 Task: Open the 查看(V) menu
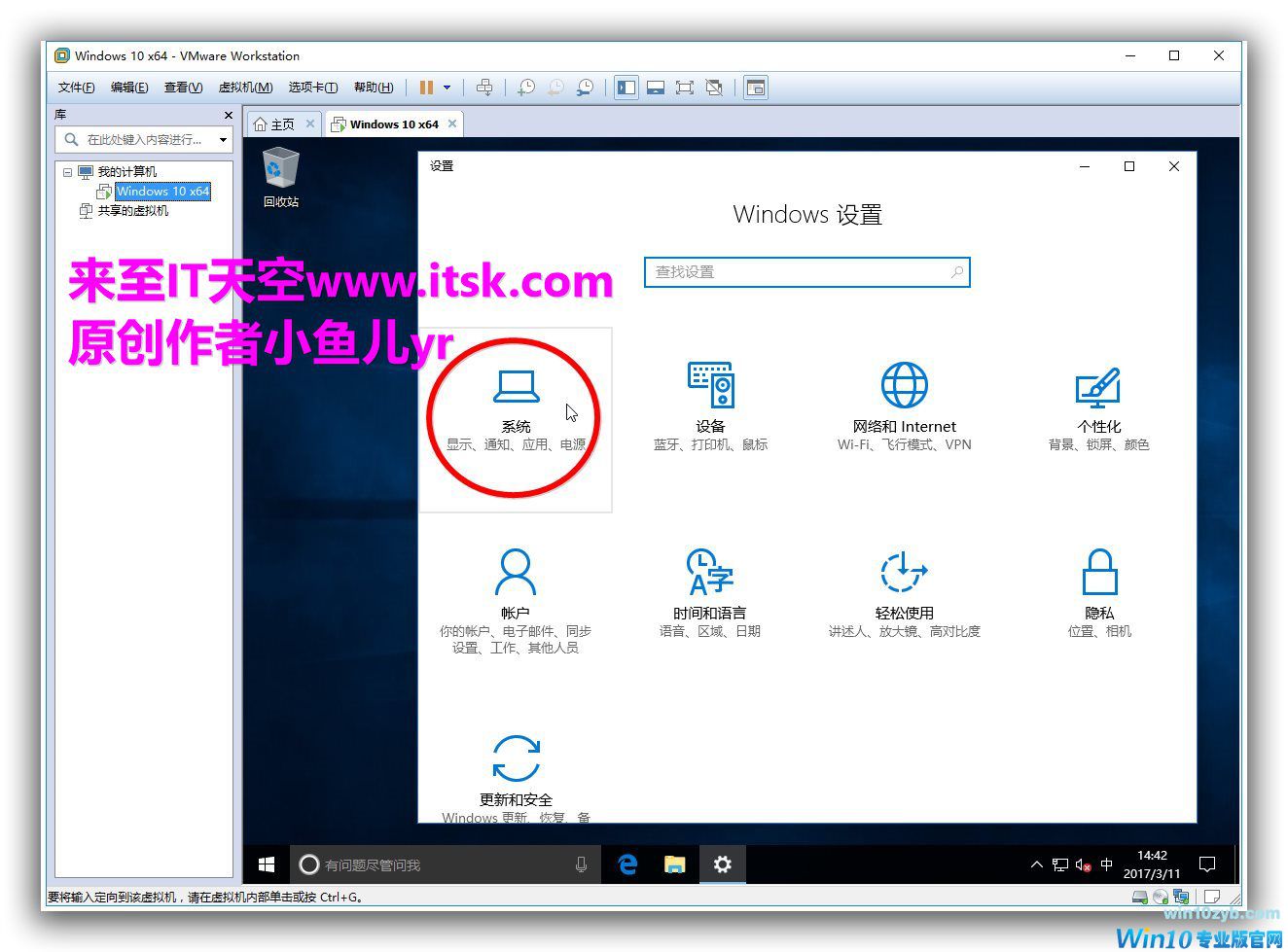[183, 88]
